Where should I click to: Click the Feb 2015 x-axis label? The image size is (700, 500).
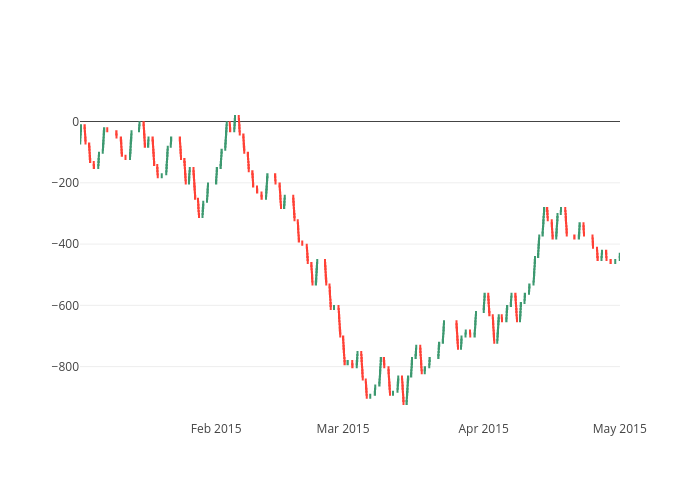coord(216,429)
